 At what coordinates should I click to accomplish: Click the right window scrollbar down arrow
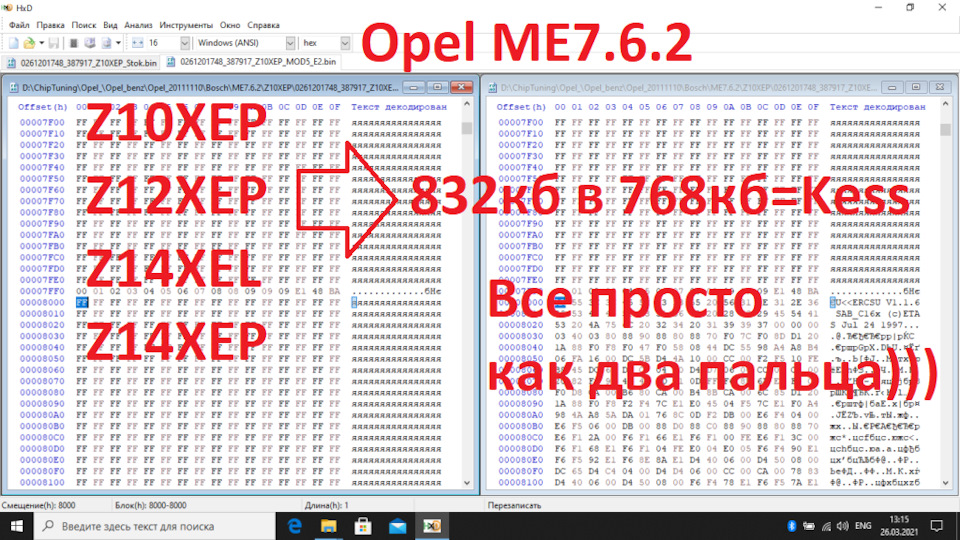[x=946, y=482]
